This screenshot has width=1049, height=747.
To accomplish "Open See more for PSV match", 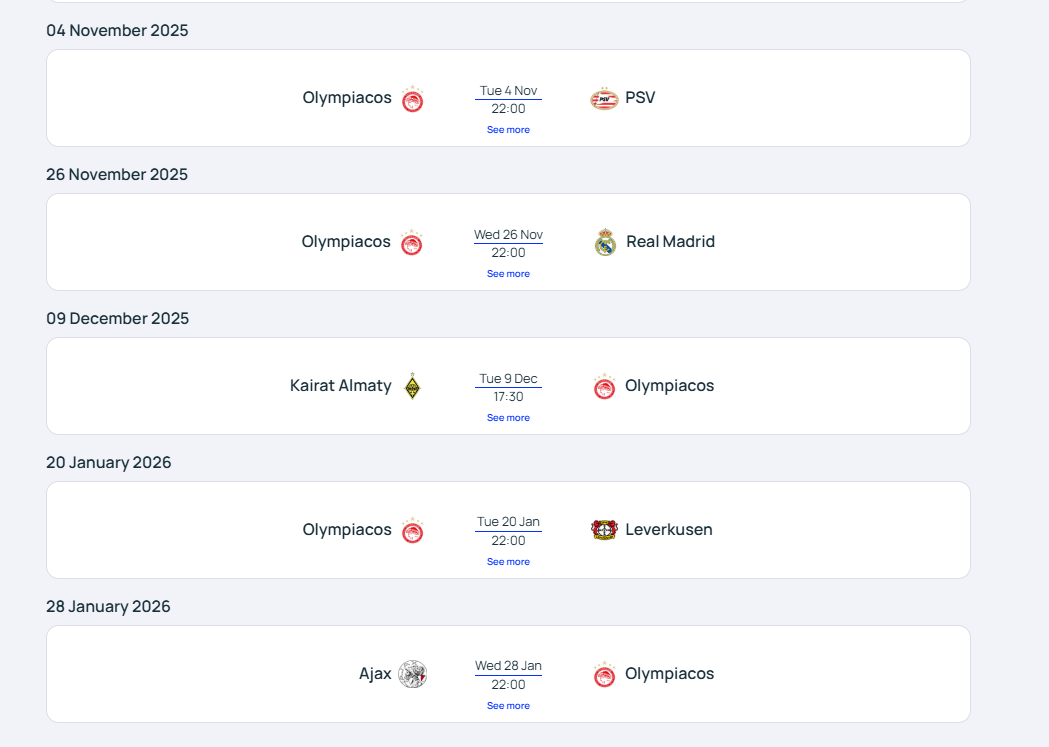I will (508, 130).
